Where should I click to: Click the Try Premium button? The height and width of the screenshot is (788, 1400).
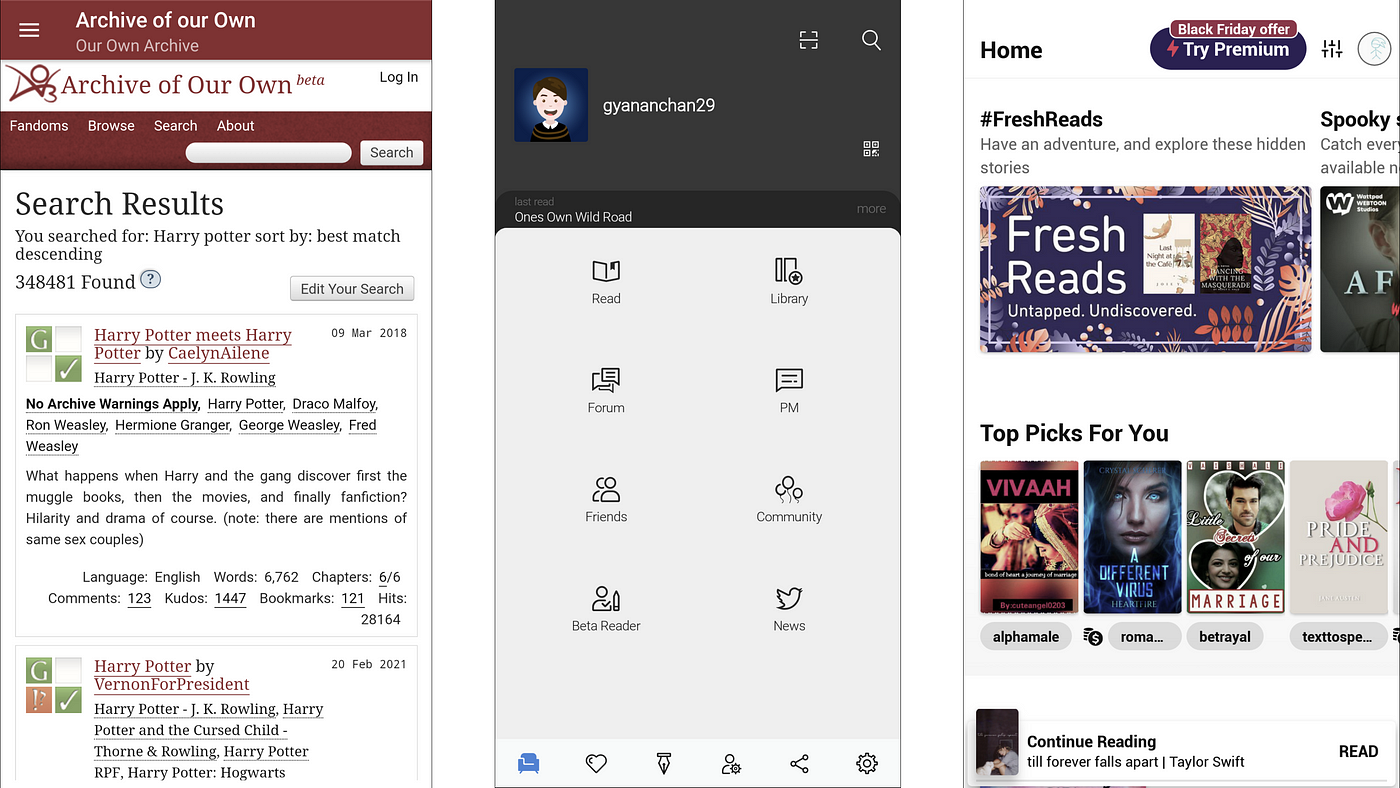click(x=1228, y=50)
